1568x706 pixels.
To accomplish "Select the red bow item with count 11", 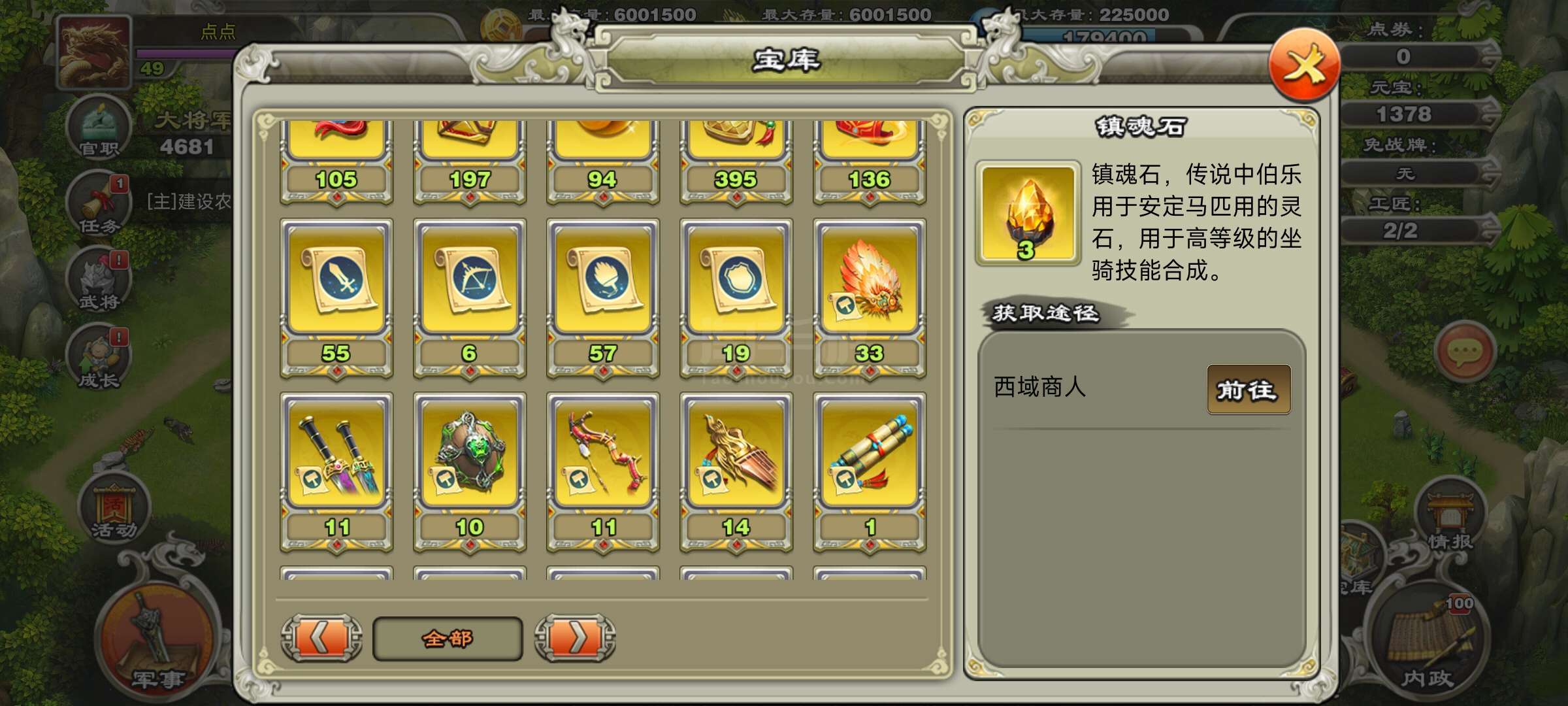I will (x=603, y=472).
